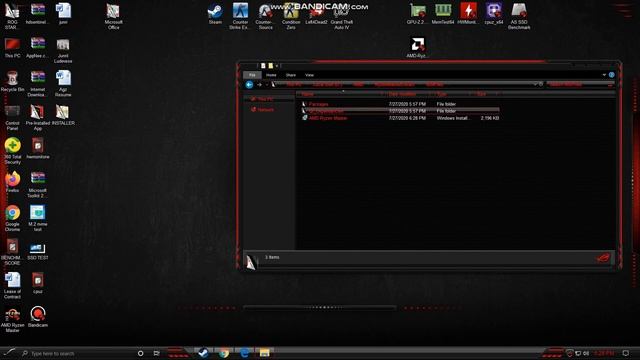Screen dimensions: 640x360
Task: Launch 360 Total Security
Action: point(12,151)
